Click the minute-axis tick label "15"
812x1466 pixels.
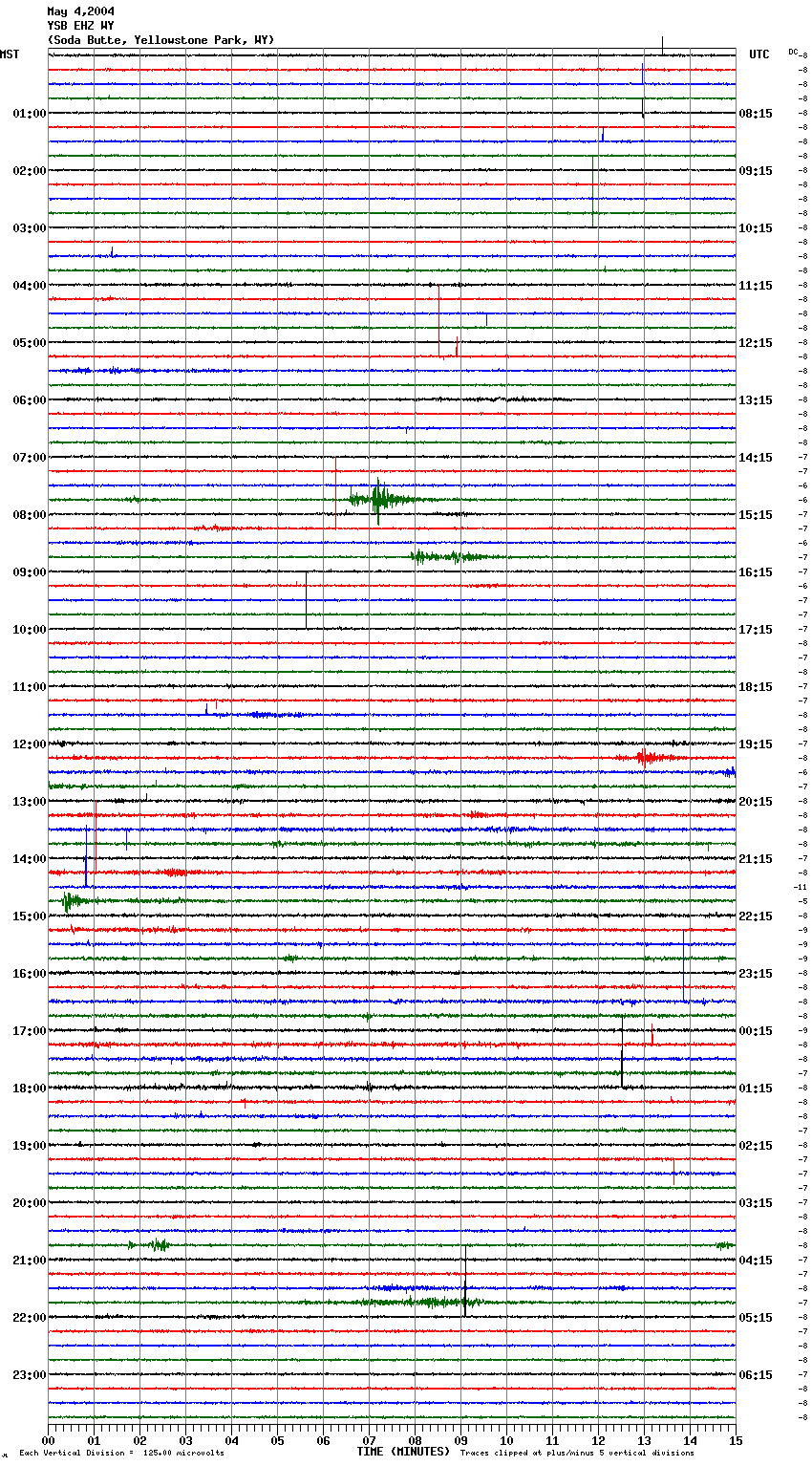point(736,1440)
